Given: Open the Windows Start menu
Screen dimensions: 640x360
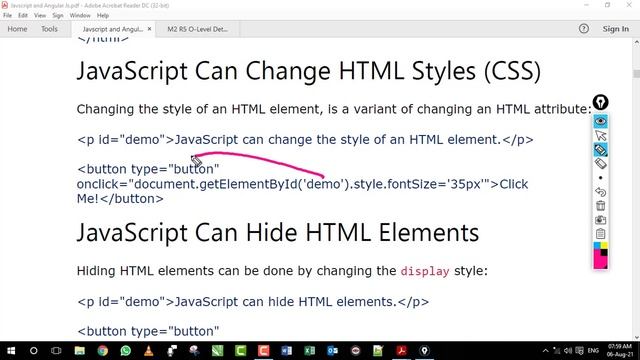Looking at the screenshot, I should [11, 351].
